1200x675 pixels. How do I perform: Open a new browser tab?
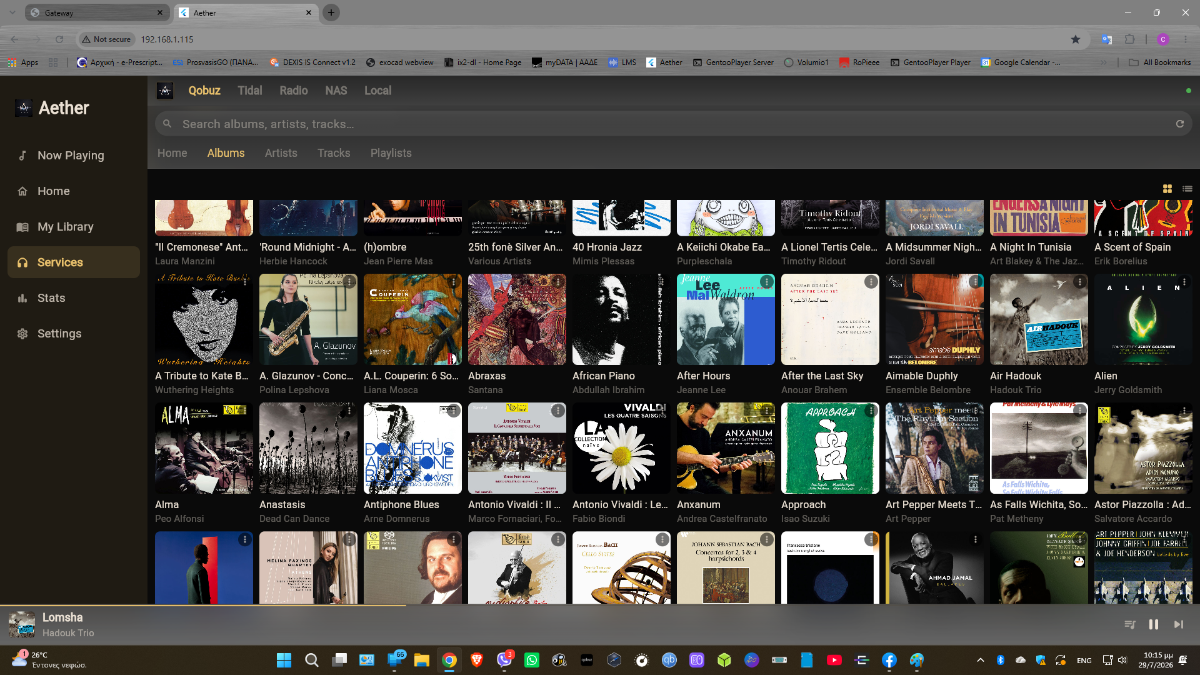pyautogui.click(x=331, y=13)
